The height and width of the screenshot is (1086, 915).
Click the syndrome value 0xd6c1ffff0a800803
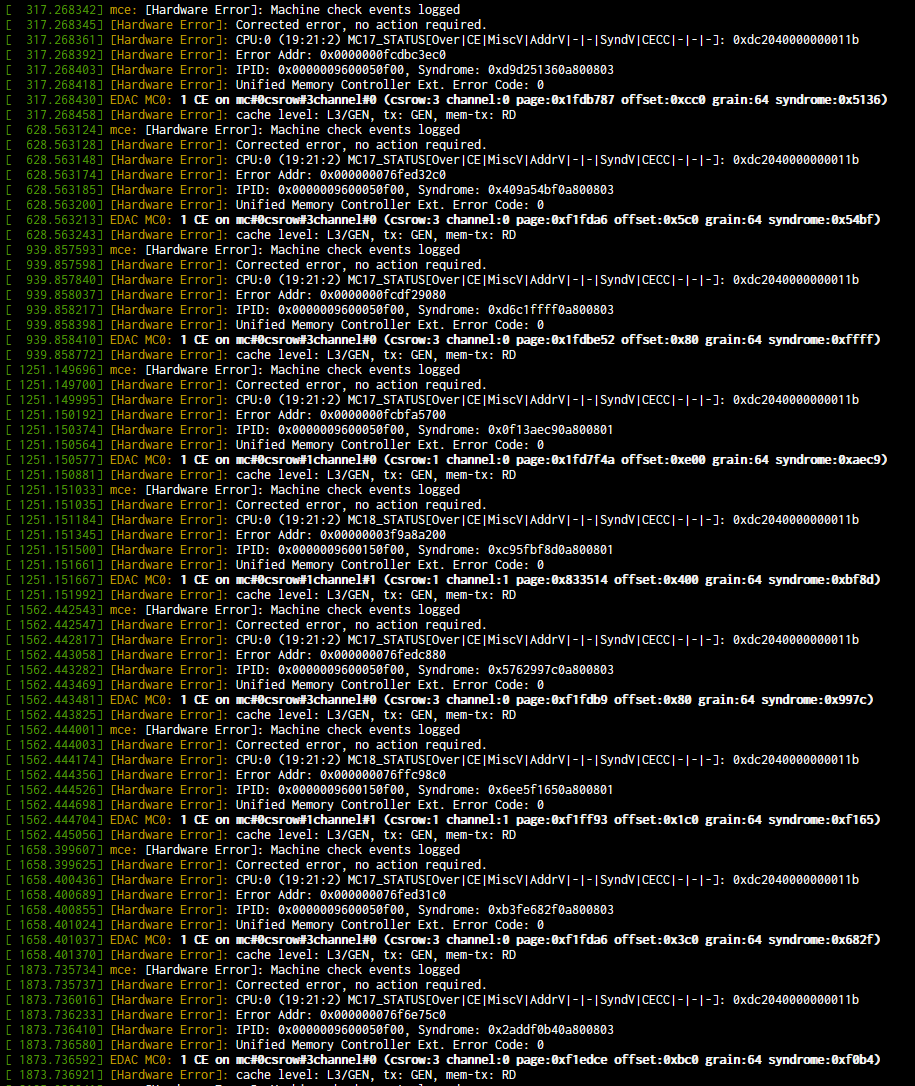(x=550, y=310)
